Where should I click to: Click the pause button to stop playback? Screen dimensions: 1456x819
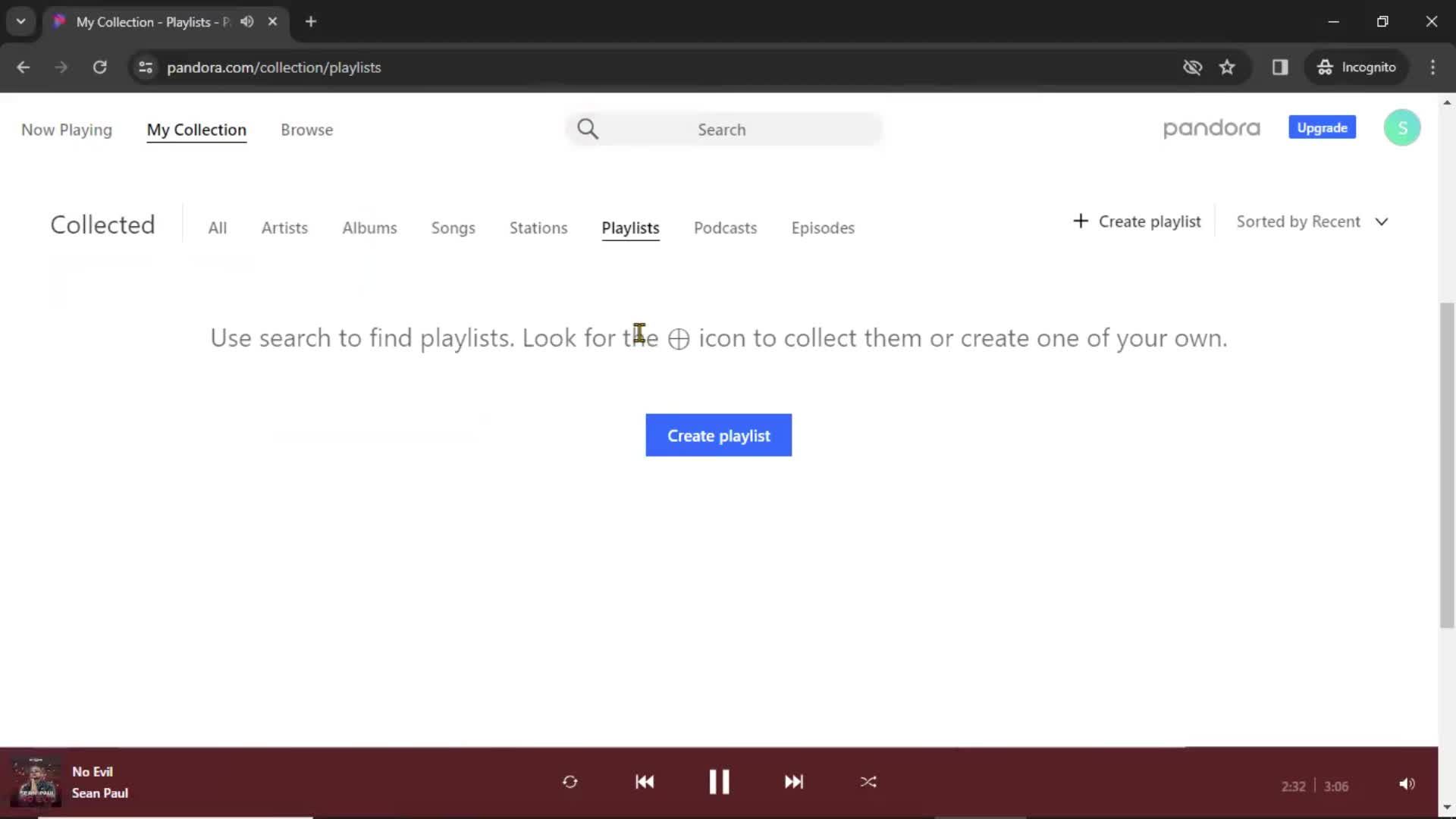point(718,781)
